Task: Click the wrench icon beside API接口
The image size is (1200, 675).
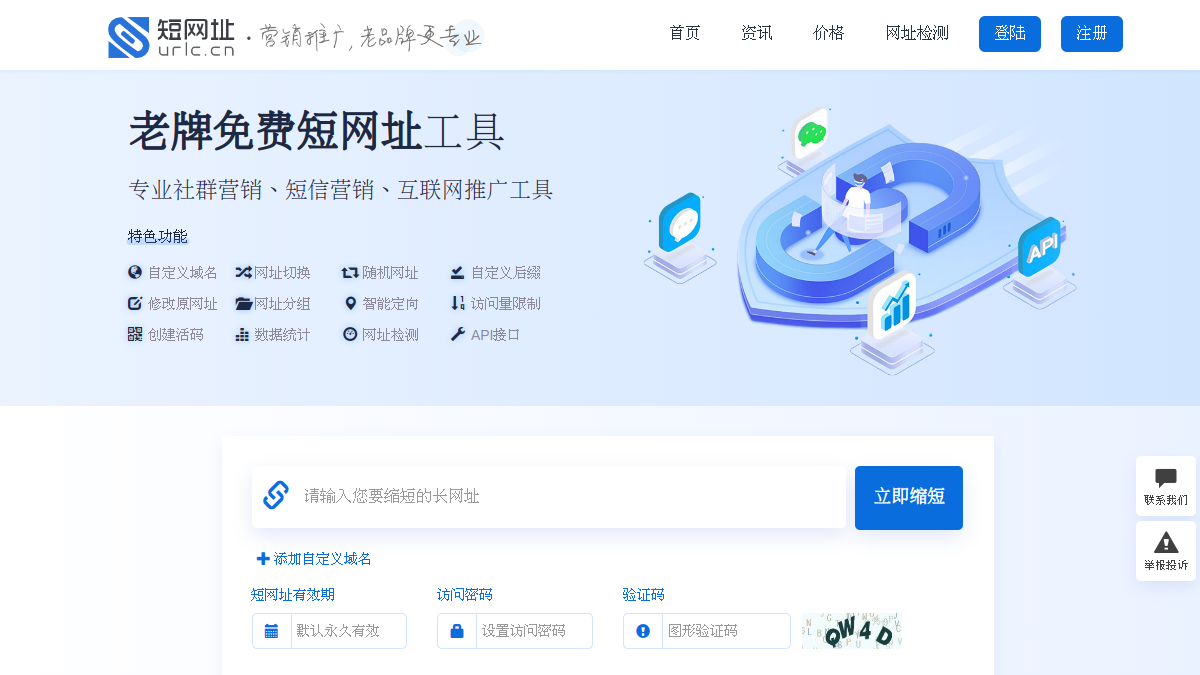Action: (x=457, y=334)
